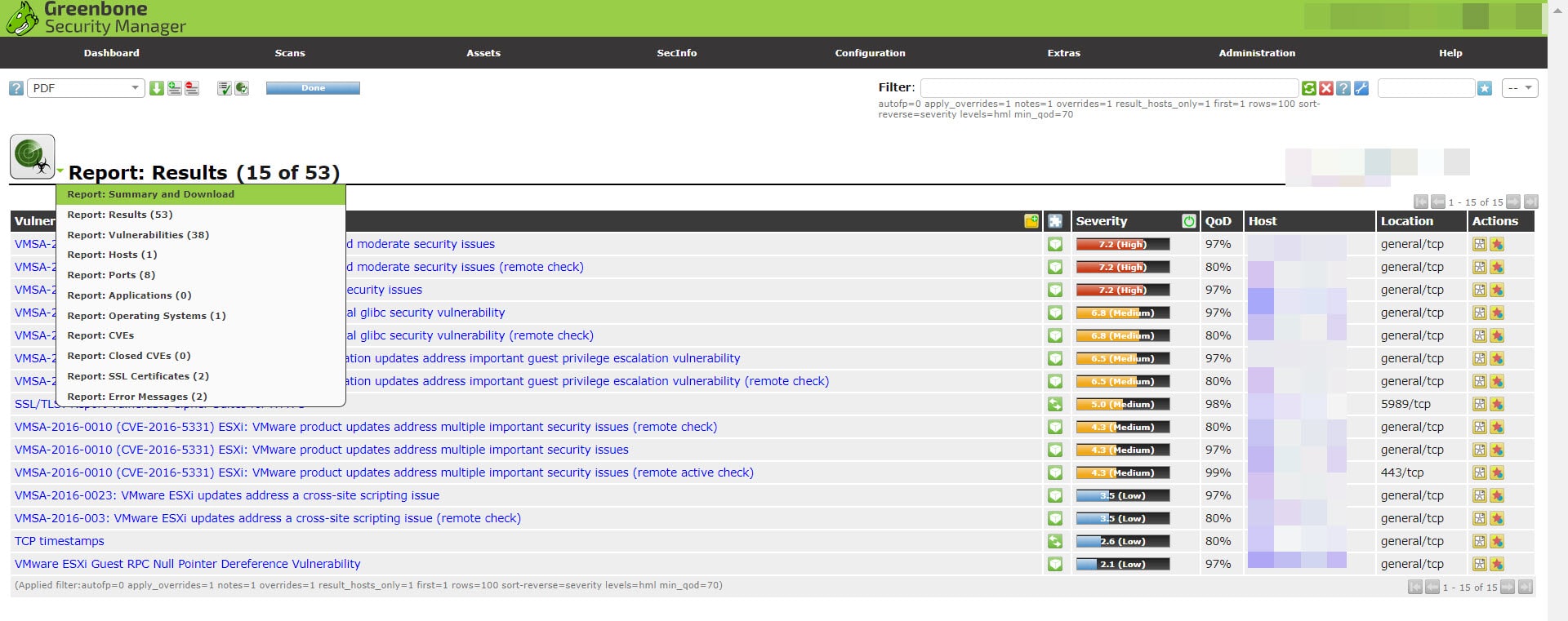Add note icon in VMSA-2016-003 row
1568x621 pixels.
1479,518
